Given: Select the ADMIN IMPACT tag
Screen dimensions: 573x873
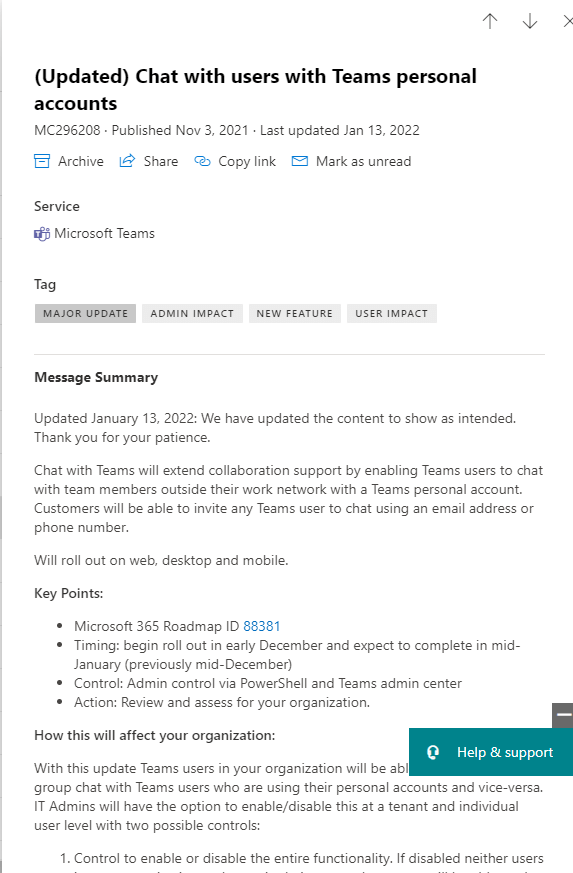Looking at the screenshot, I should (x=192, y=313).
